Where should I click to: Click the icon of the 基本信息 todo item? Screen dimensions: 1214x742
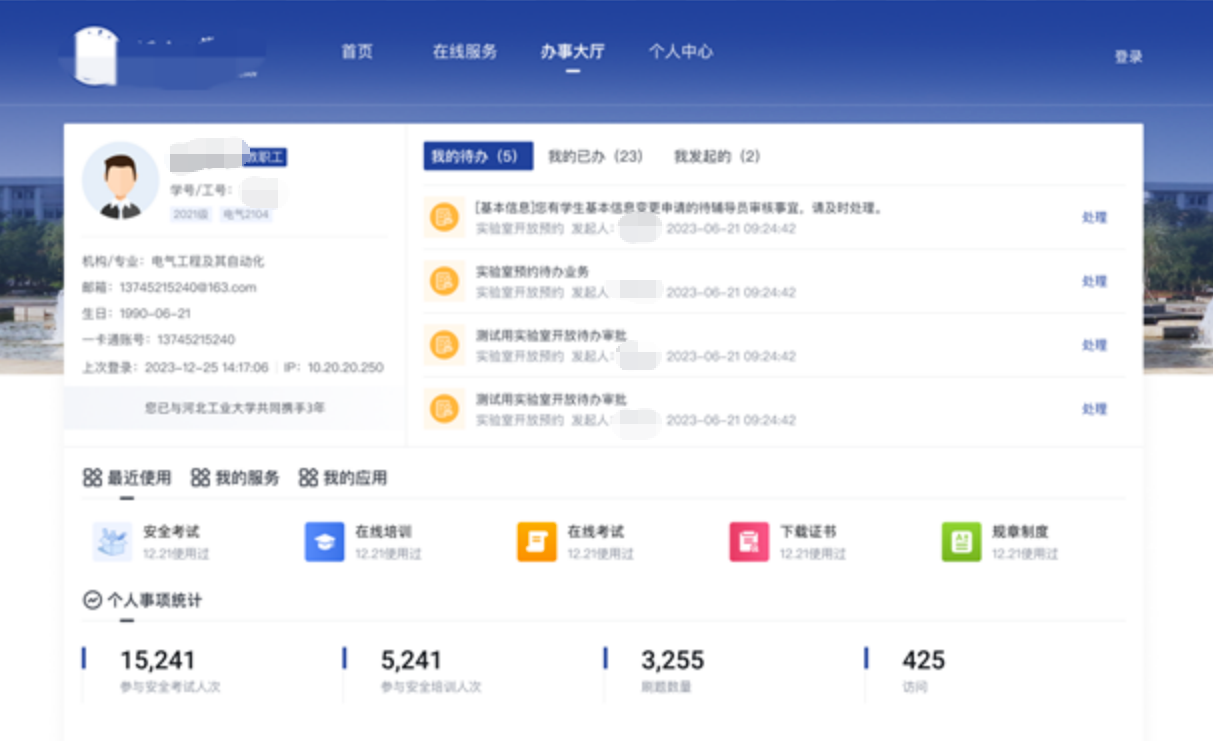(x=443, y=218)
